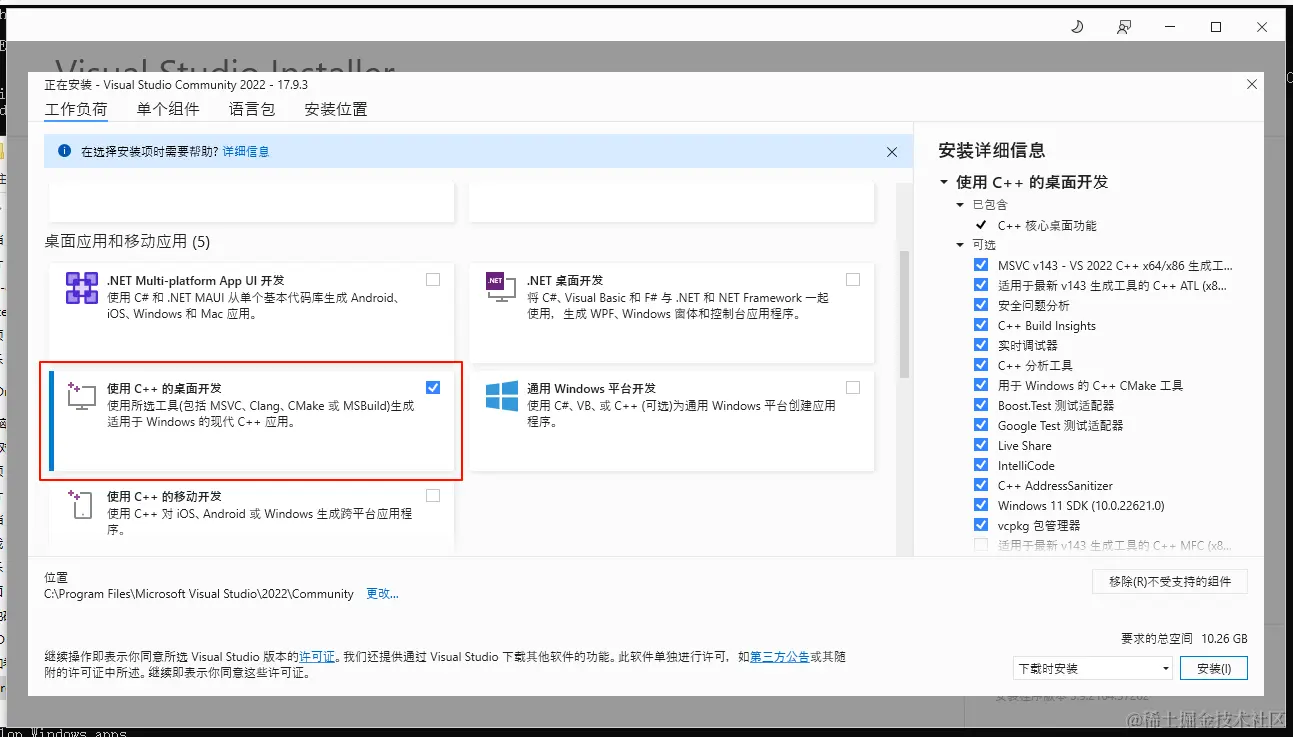Click the blue info icon in the help banner

coord(65,151)
